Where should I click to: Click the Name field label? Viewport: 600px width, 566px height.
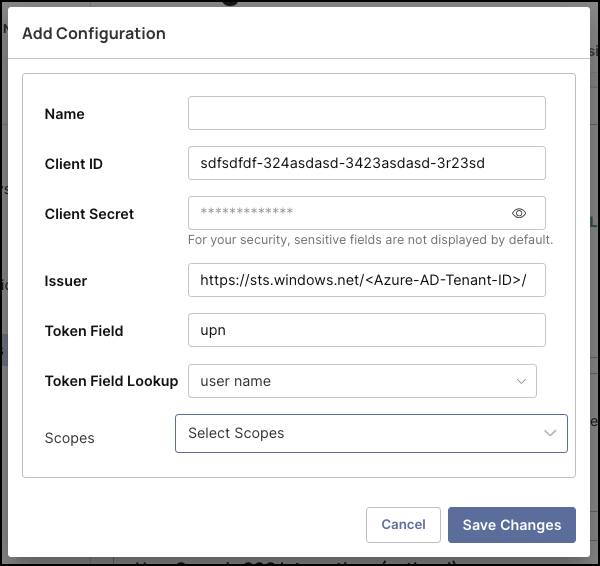[65, 114]
